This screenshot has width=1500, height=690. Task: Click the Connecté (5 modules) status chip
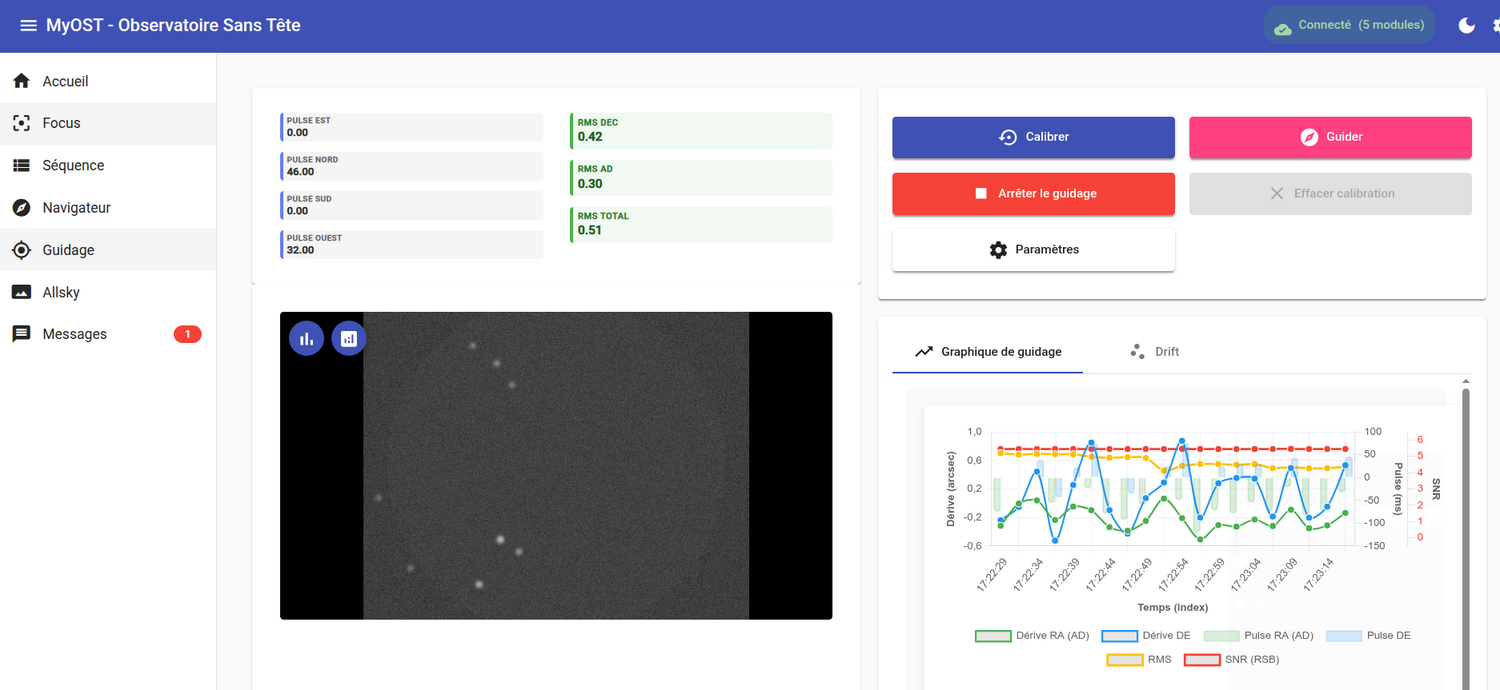(x=1349, y=25)
